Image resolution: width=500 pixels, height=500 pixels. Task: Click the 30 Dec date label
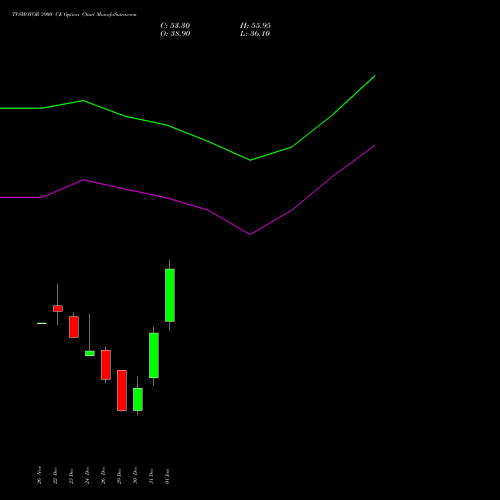pos(135,475)
